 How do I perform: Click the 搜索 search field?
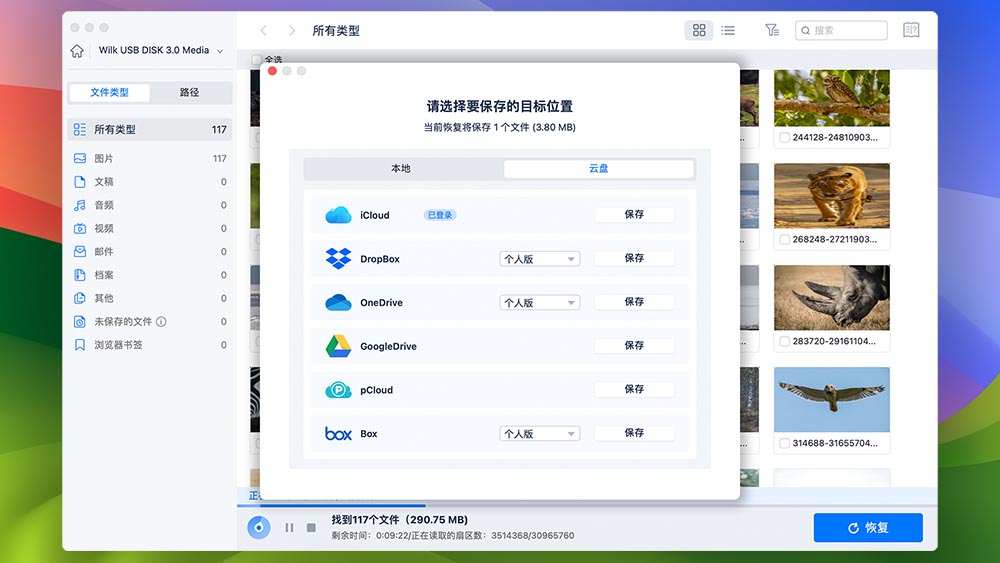(841, 30)
